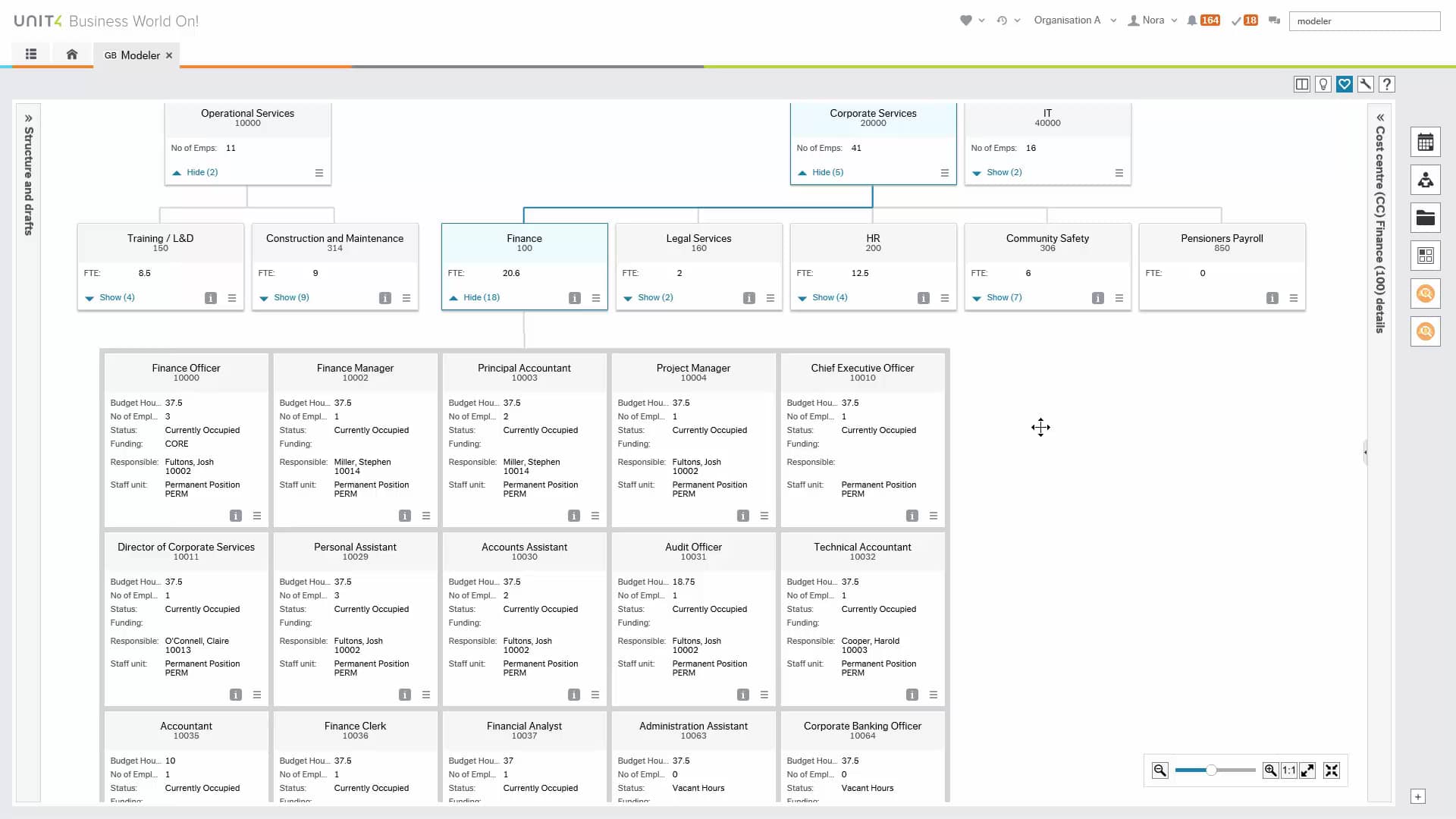
Task: Switch to the Modeler tab
Action: pyautogui.click(x=136, y=55)
